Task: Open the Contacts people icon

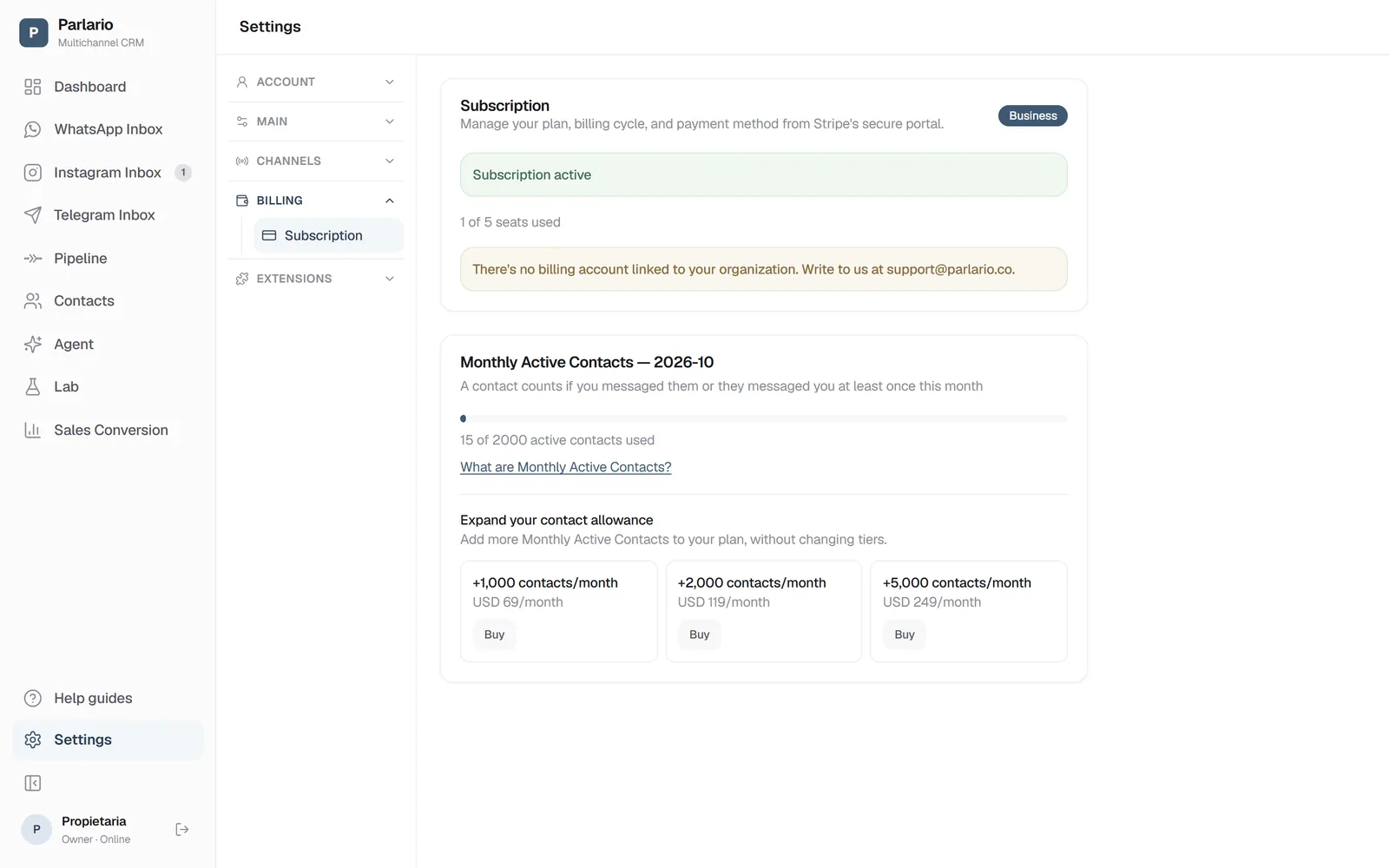Action: coord(33,301)
